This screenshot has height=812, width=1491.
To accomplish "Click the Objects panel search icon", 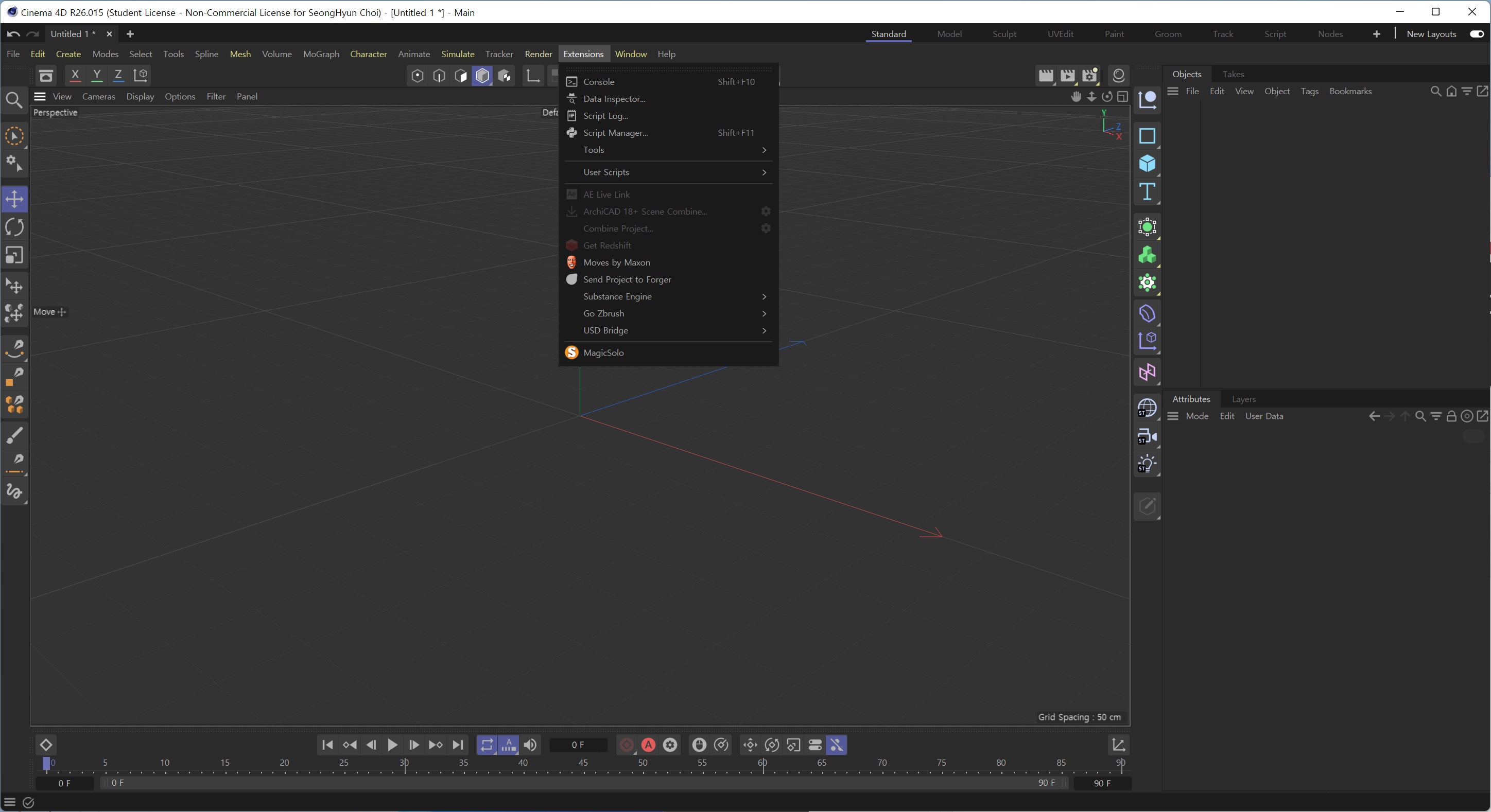I will point(1436,92).
